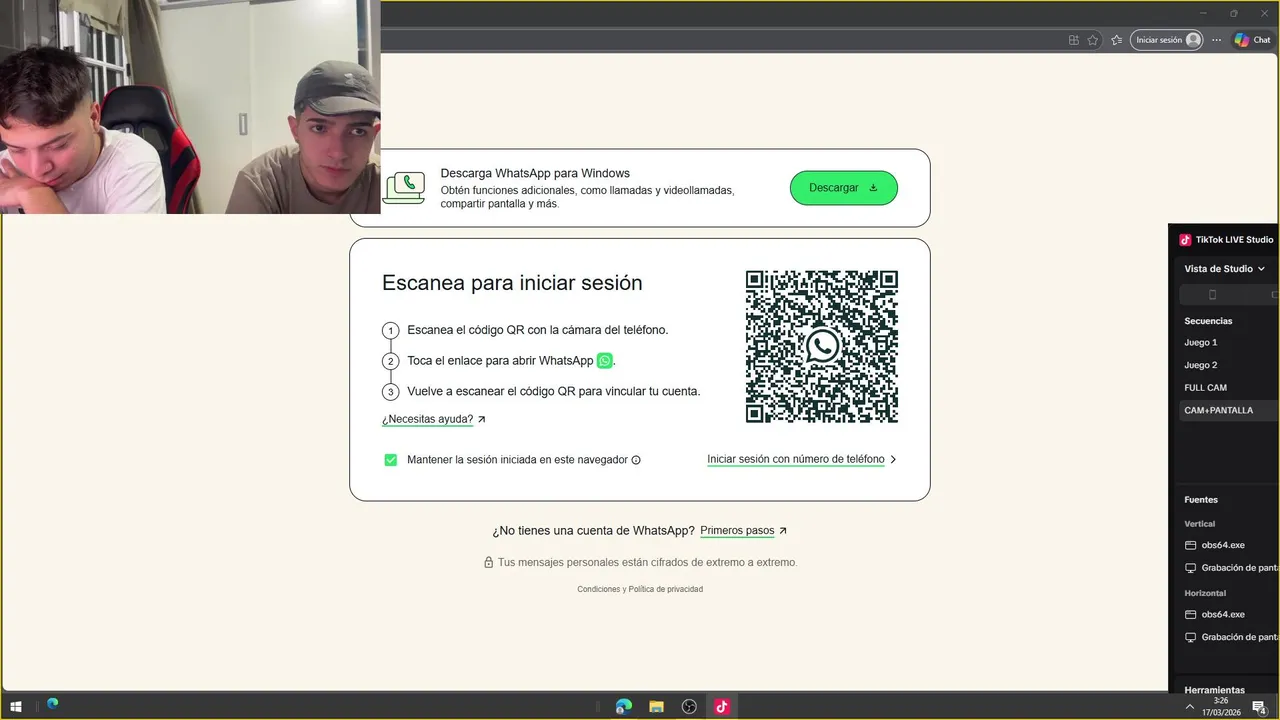The width and height of the screenshot is (1280, 720).
Task: Click the padlock icon by encryption notice
Action: click(489, 563)
